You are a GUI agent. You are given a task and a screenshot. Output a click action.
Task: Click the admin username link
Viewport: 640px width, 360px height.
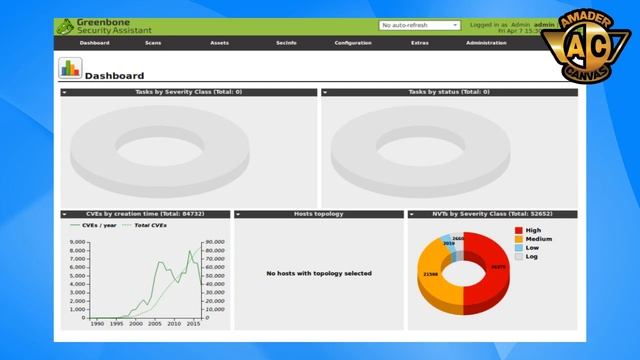pos(544,25)
